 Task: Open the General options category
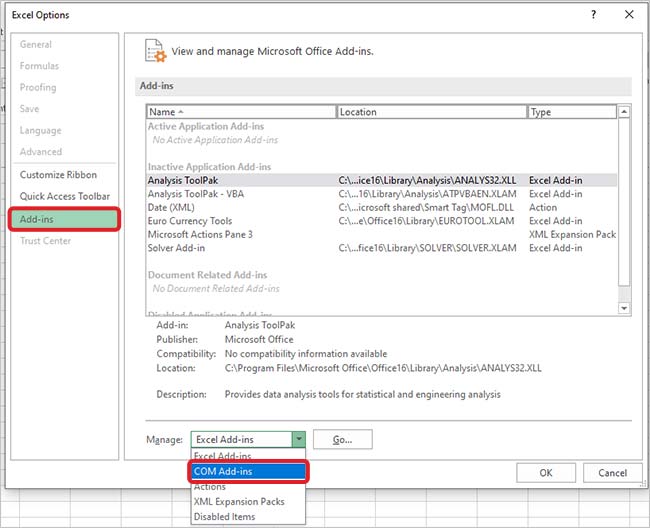tap(36, 44)
